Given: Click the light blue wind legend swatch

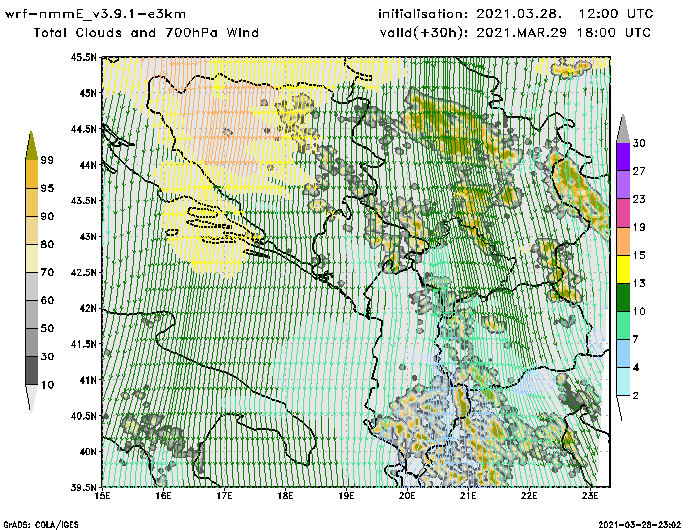Looking at the screenshot, I should pos(621,354).
